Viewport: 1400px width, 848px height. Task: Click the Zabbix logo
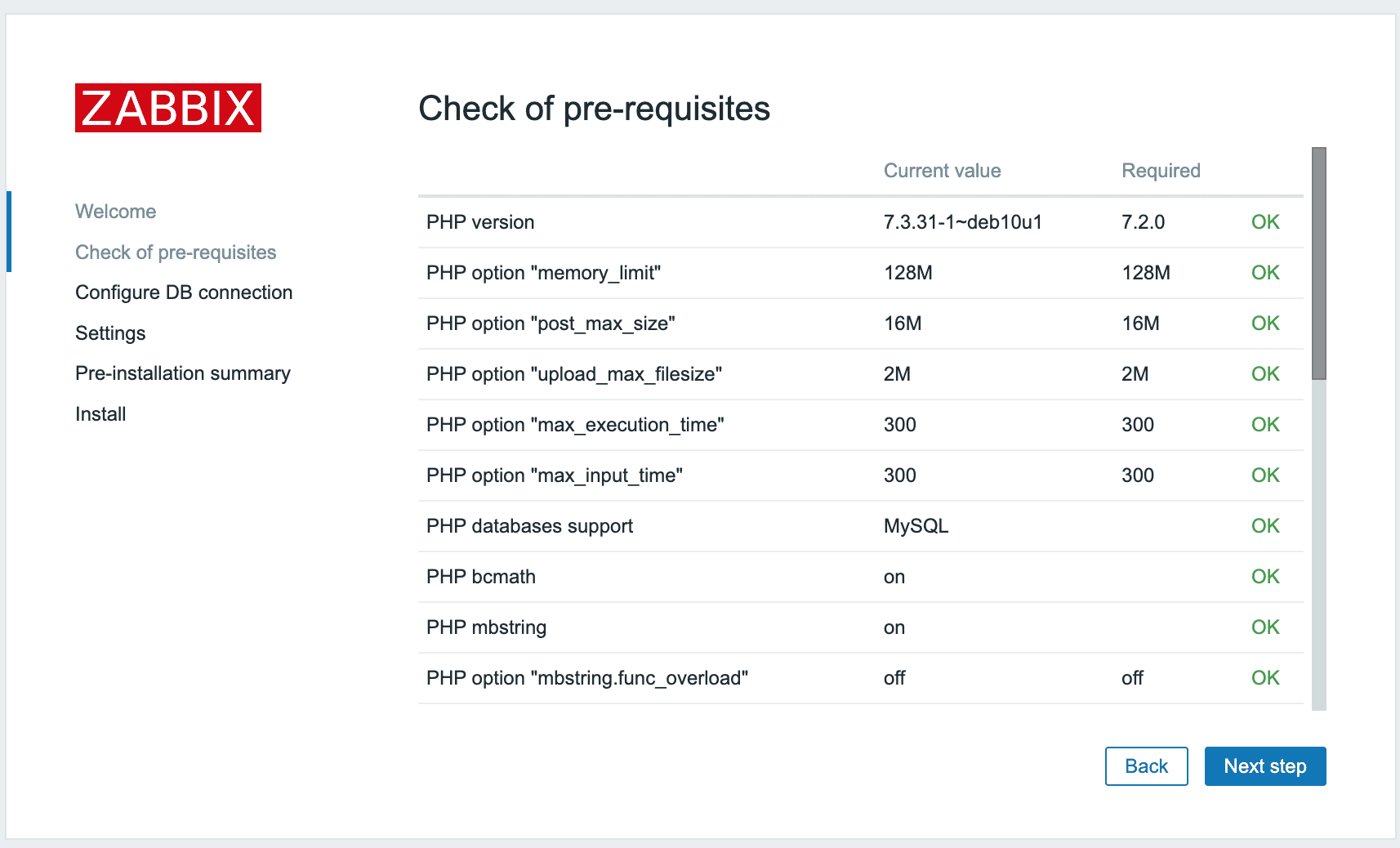tap(168, 108)
